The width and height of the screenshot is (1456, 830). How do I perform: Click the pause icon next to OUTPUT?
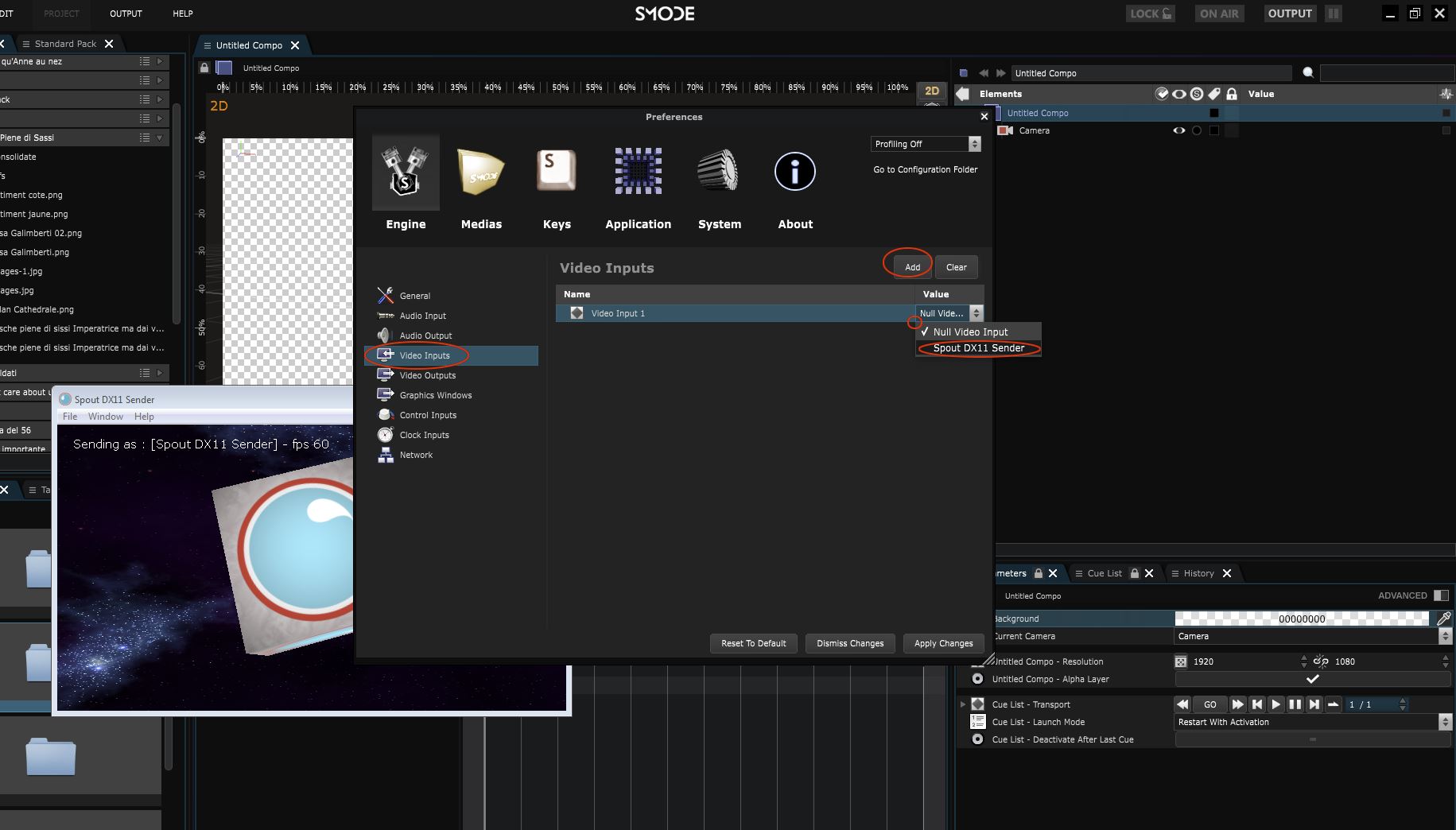1334,14
